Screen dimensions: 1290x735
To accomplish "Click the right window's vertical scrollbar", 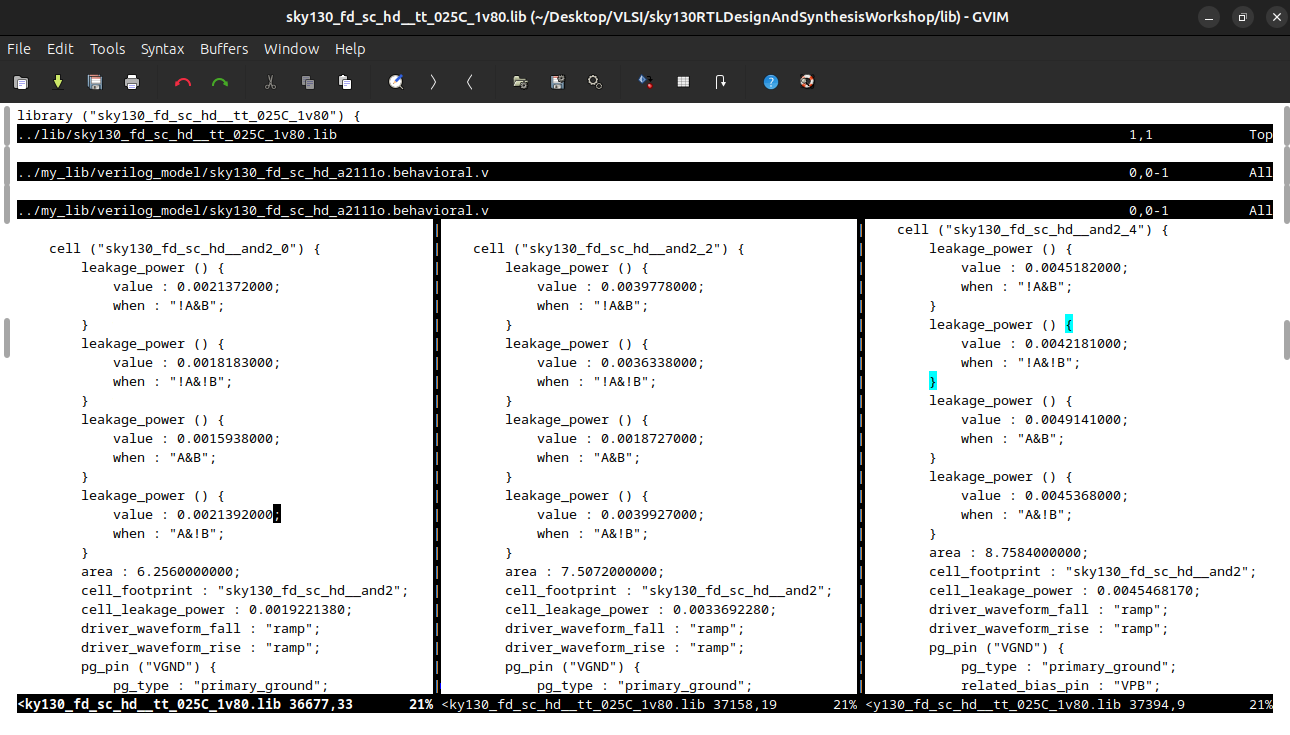I will [x=1286, y=340].
